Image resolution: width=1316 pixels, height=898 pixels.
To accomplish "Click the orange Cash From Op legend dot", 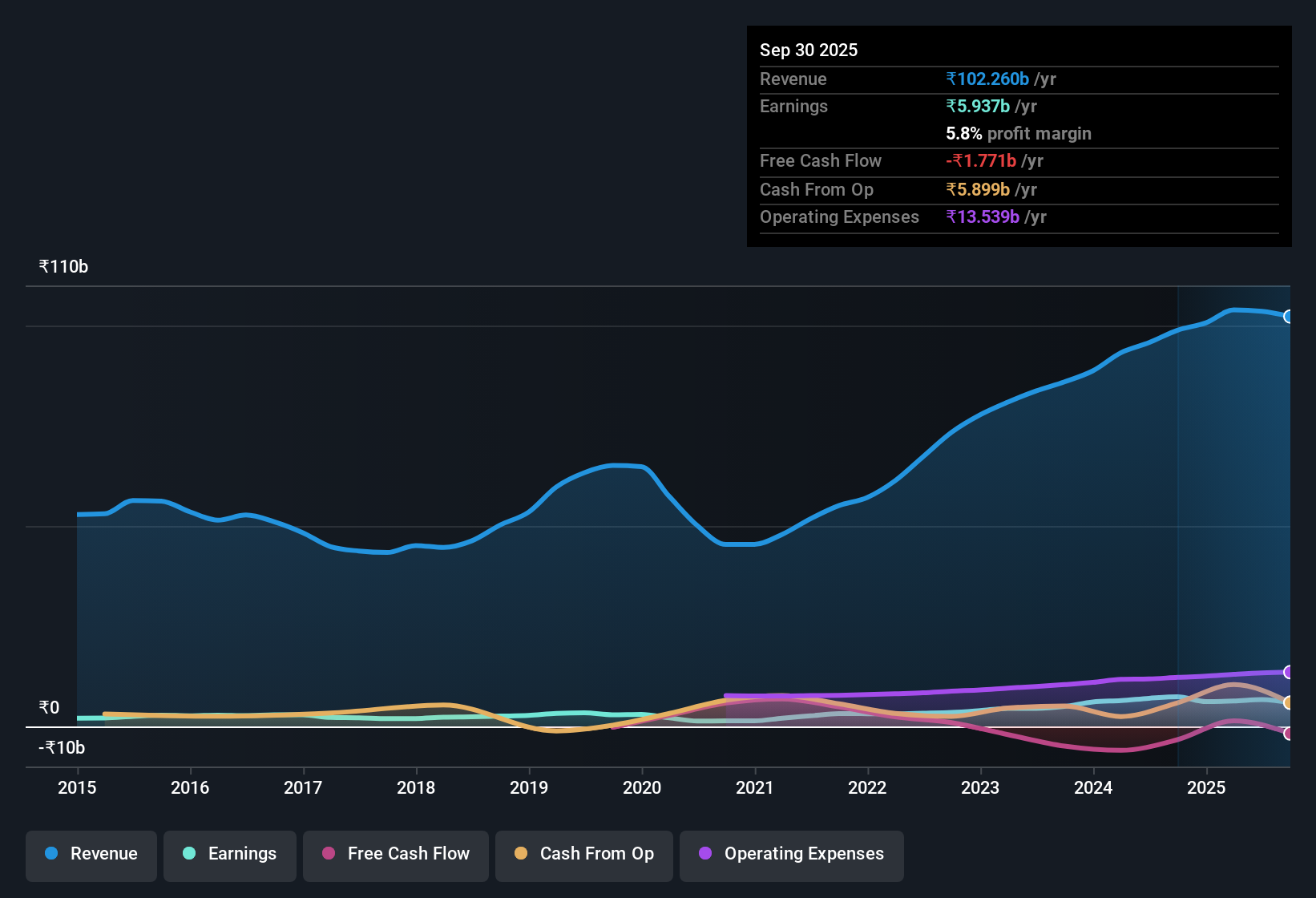I will tap(520, 854).
